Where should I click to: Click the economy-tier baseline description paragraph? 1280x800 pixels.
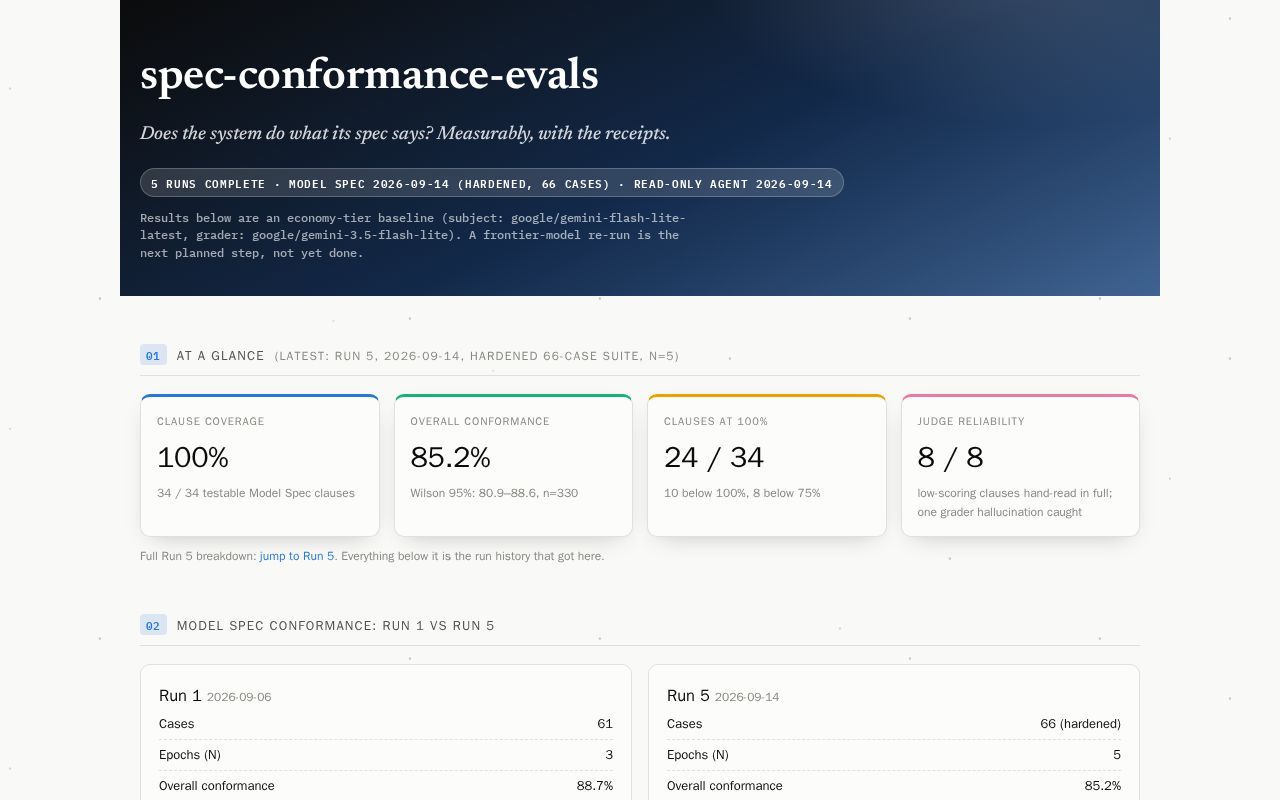[x=413, y=235]
